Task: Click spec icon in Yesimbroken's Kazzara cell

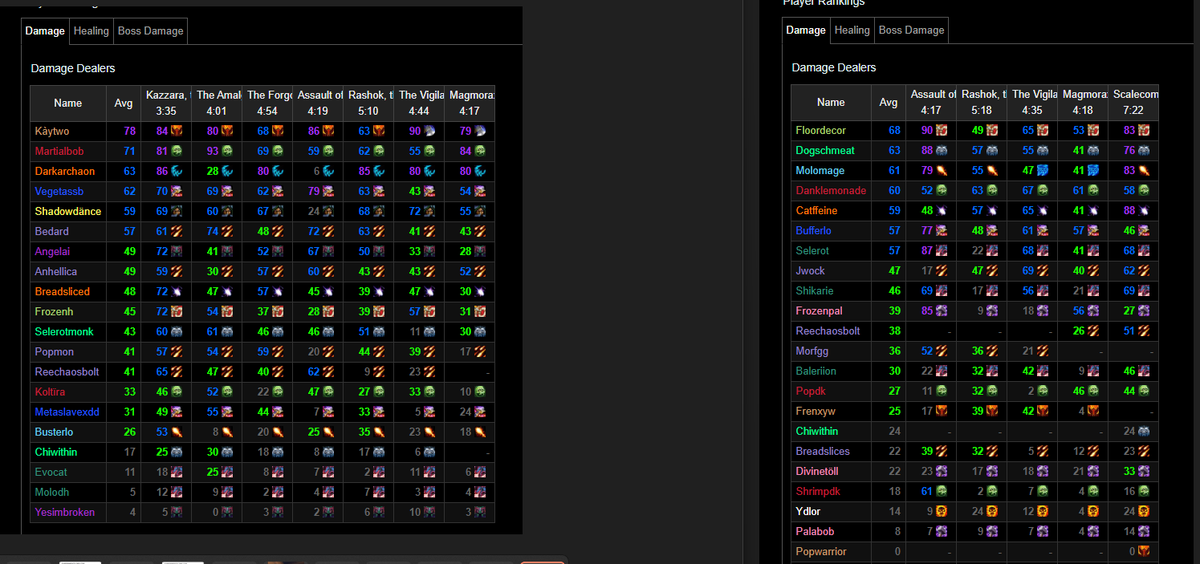Action: pyautogui.click(x=176, y=512)
